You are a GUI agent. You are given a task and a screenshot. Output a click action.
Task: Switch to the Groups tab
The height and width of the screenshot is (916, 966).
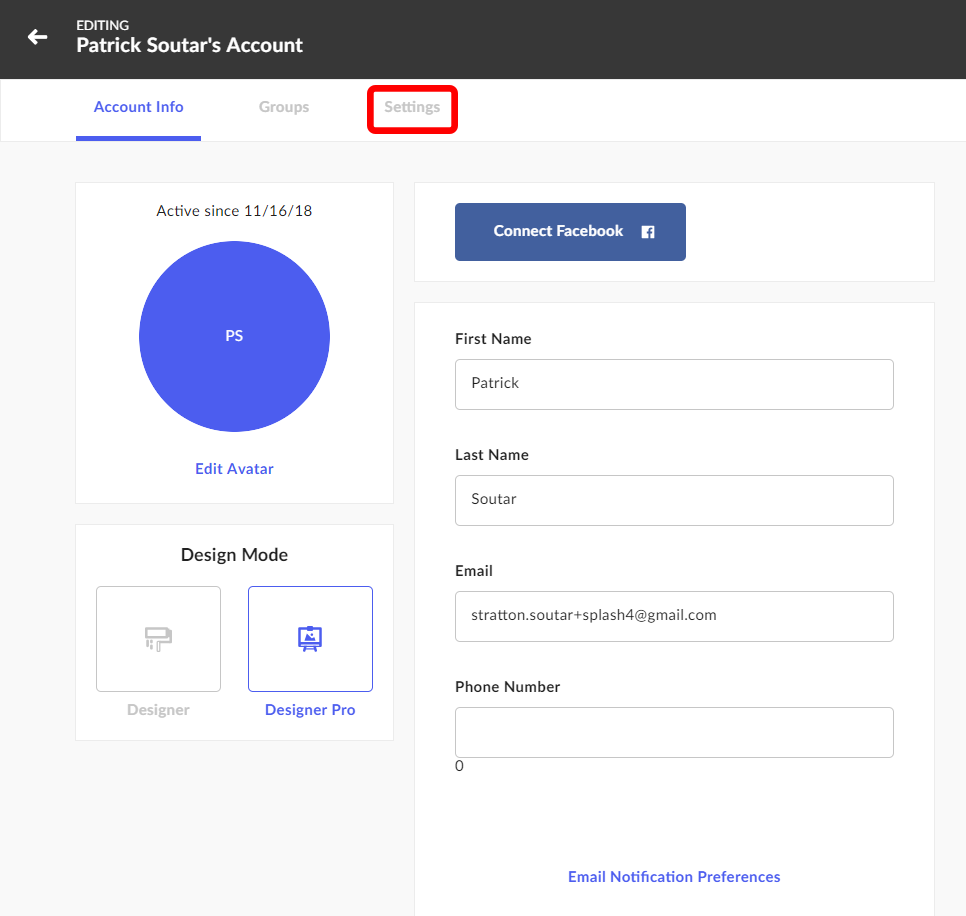[x=284, y=107]
